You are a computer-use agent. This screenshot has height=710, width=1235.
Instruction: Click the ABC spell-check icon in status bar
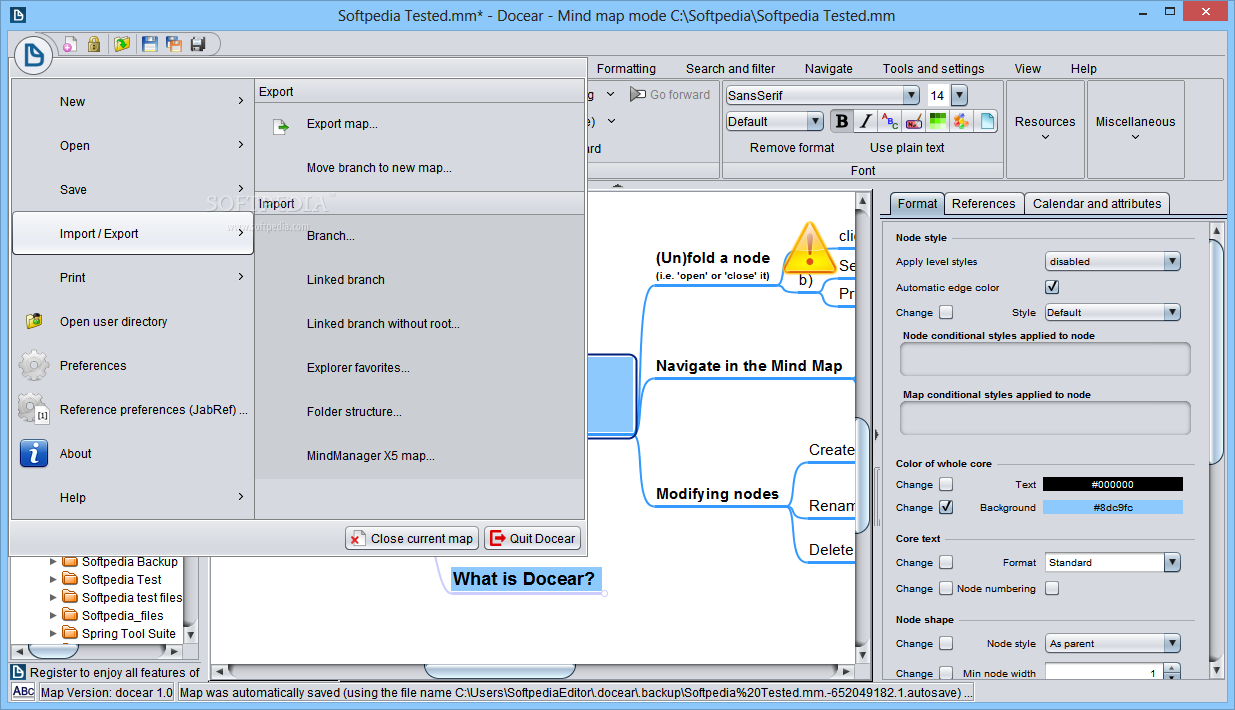tap(23, 692)
